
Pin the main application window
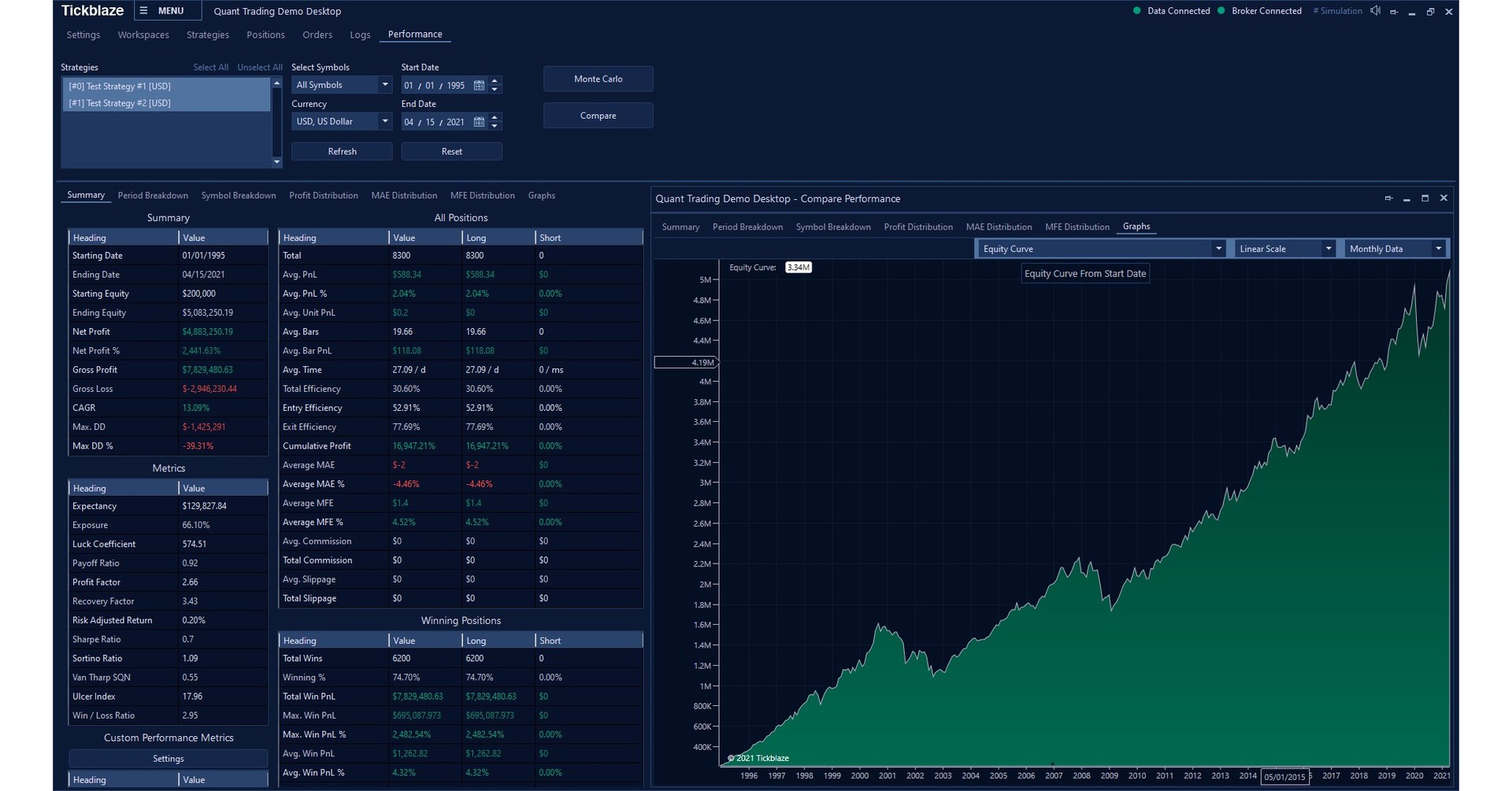pos(1393,11)
